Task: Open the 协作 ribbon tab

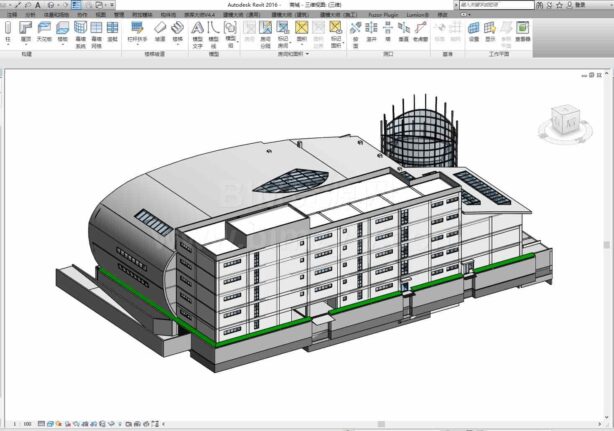Action: [x=82, y=14]
